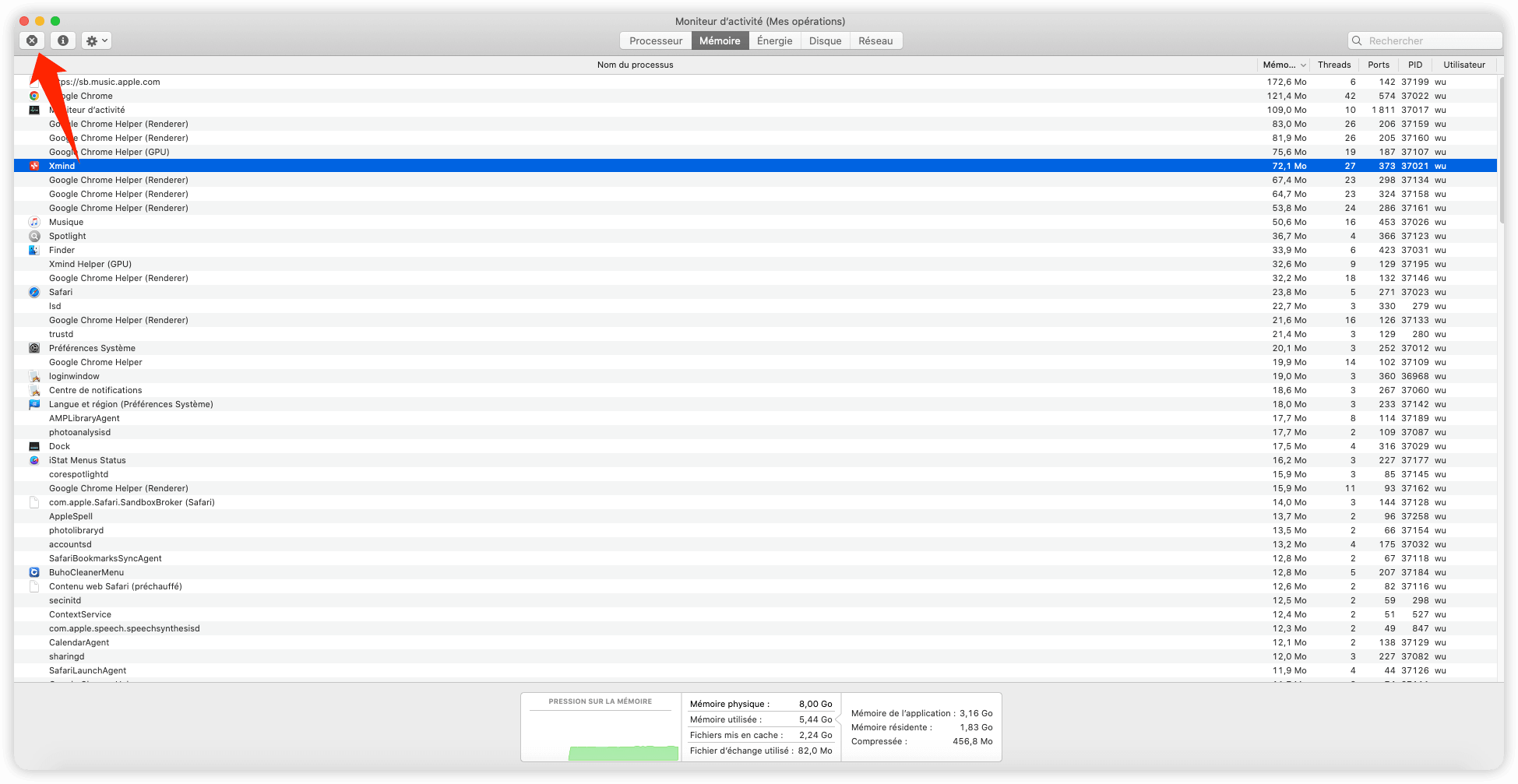Sort by the Utilisateur column header
Viewport: 1518px width, 784px height.
[1463, 65]
